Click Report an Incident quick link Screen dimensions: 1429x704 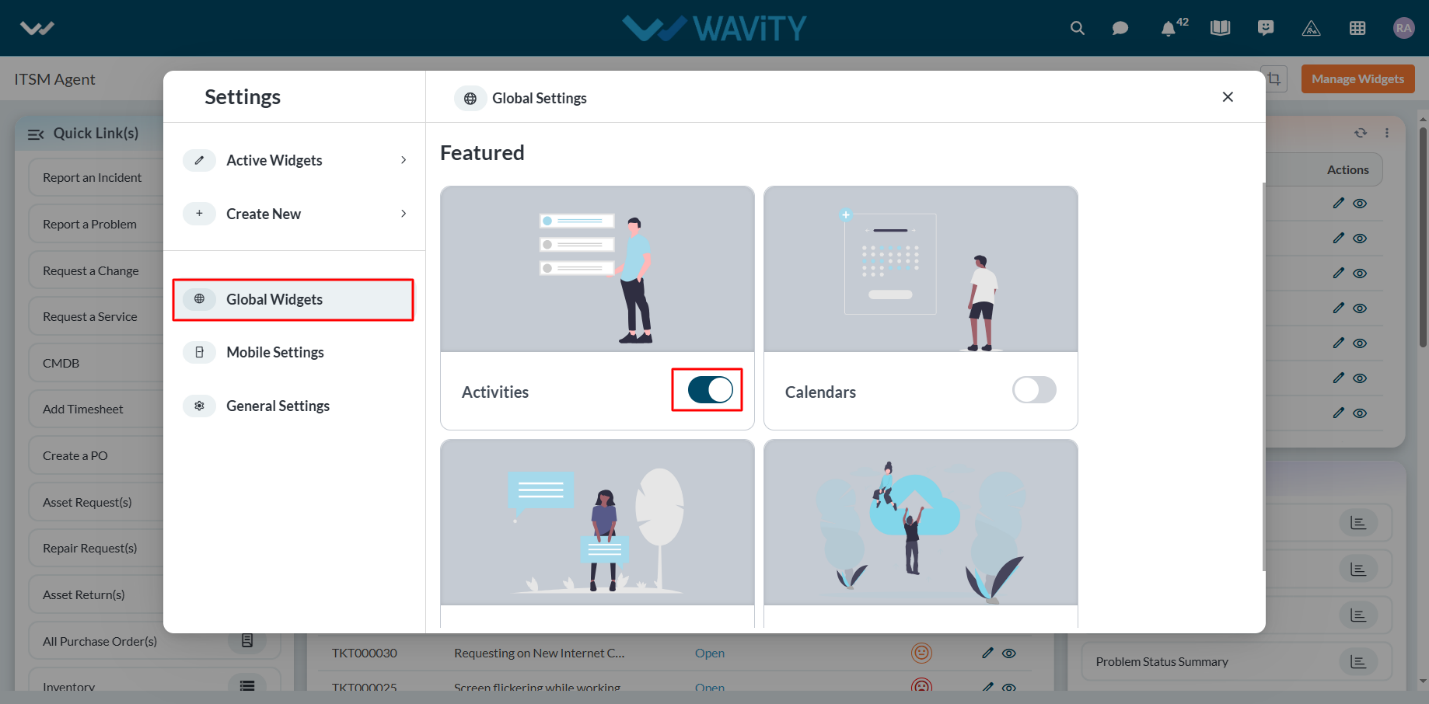pyautogui.click(x=92, y=178)
